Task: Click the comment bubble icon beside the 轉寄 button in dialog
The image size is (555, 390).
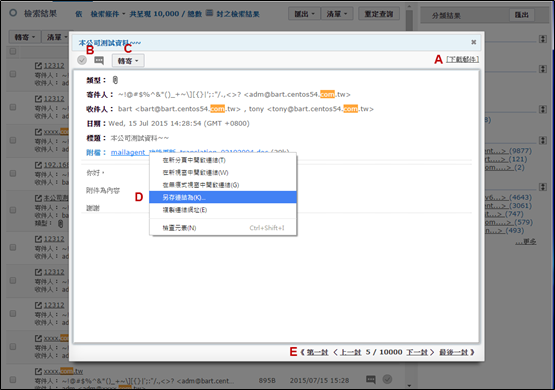Action: 99,61
